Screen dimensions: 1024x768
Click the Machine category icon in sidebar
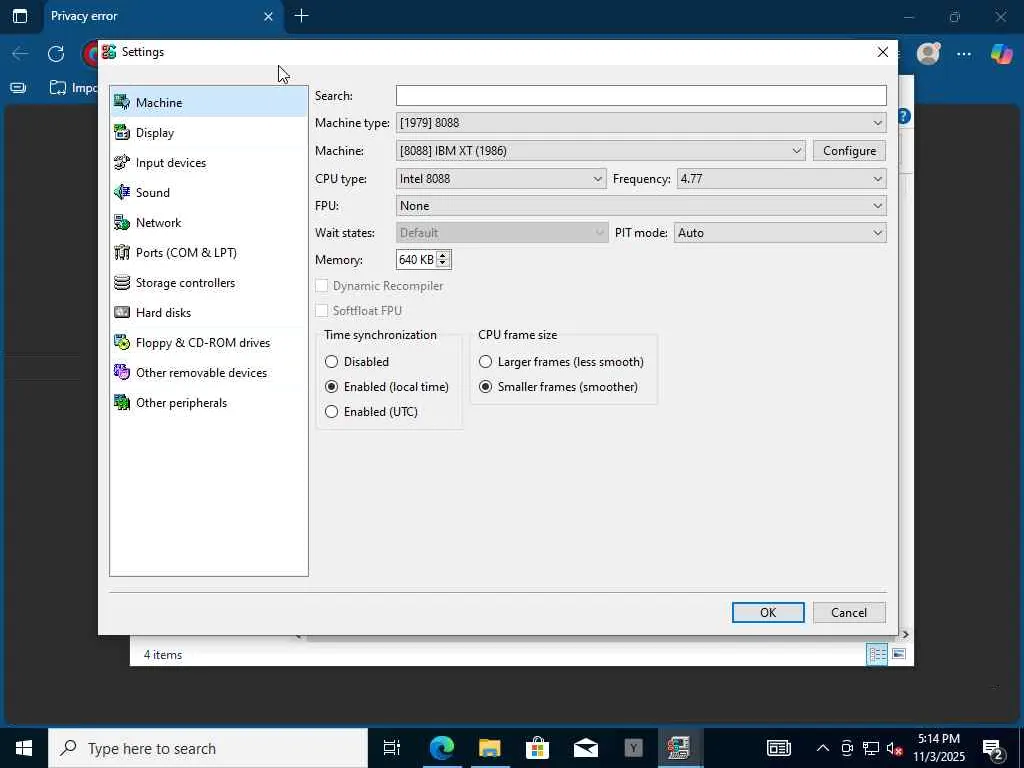(122, 103)
